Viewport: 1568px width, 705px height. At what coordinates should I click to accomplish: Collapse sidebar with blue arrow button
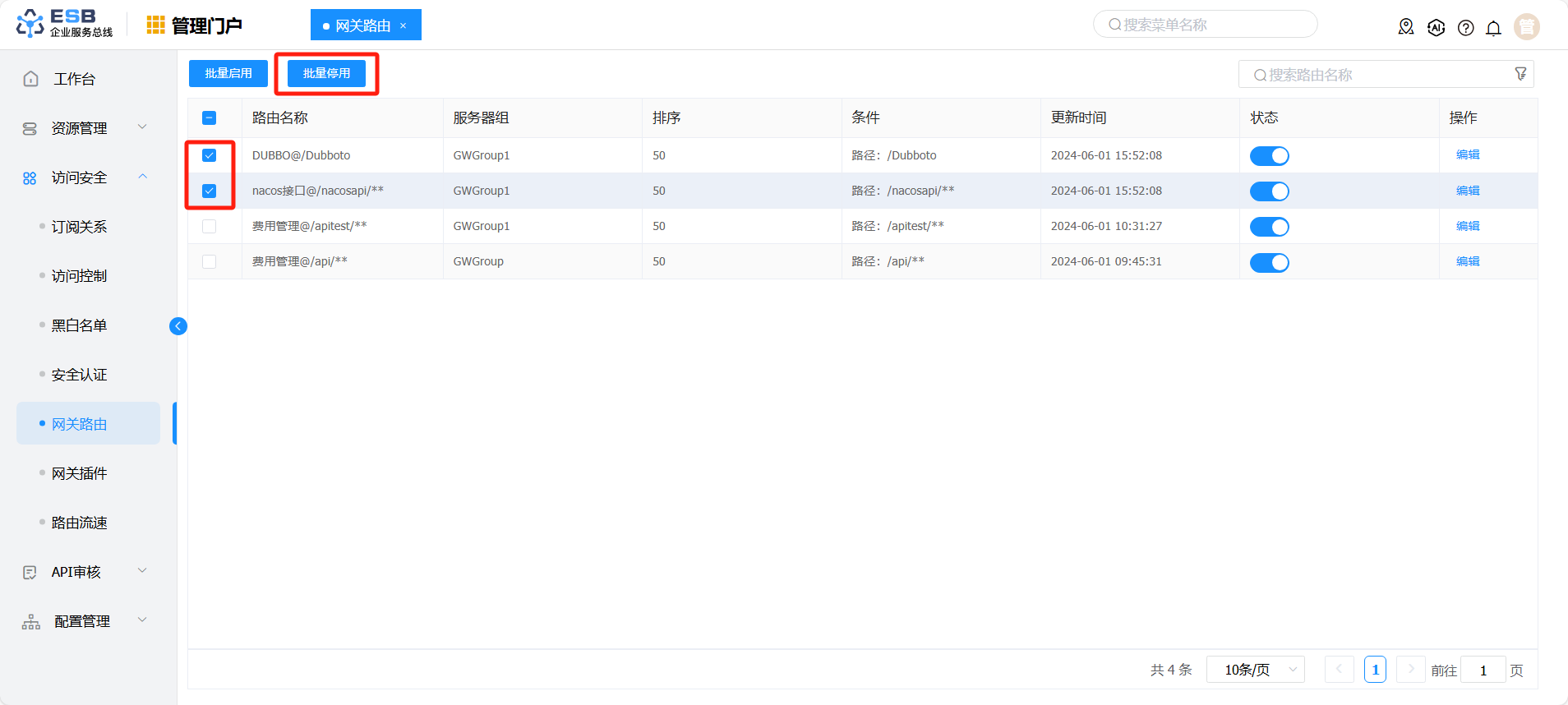point(178,326)
